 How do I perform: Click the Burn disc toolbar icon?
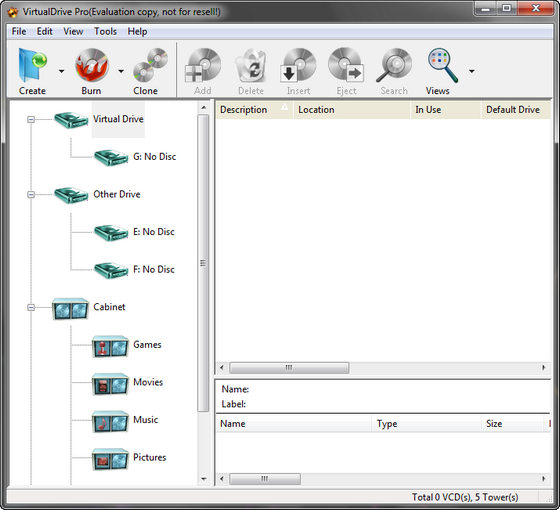92,66
